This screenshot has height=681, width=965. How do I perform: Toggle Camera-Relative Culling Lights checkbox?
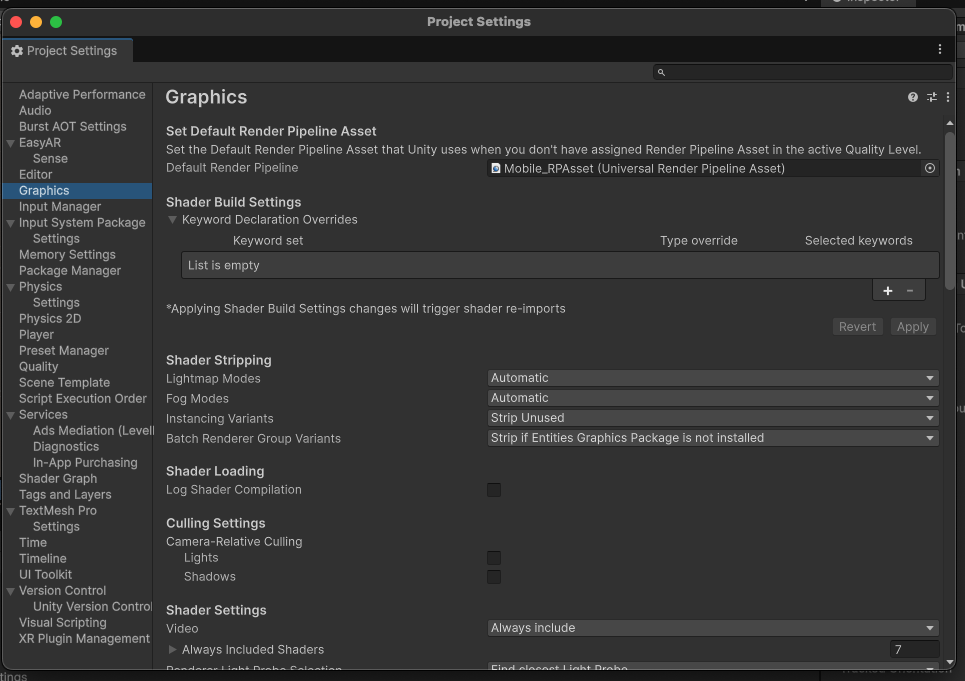coord(494,558)
